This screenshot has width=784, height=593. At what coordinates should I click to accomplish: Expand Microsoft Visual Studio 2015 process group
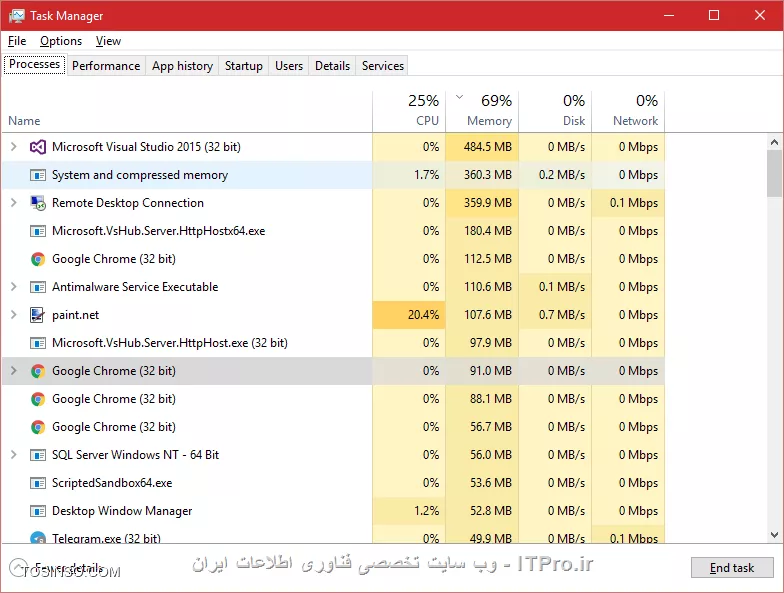tap(14, 146)
